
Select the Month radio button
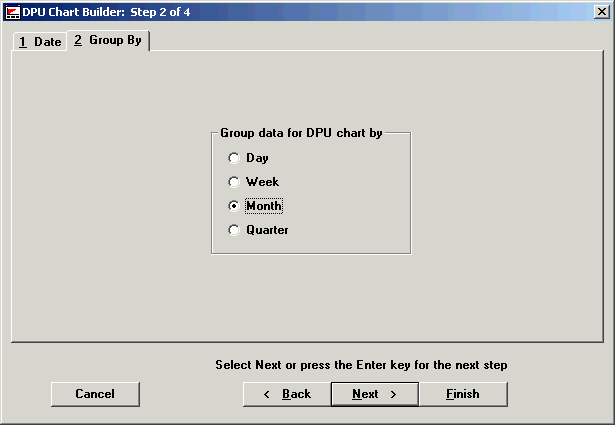[x=234, y=206]
